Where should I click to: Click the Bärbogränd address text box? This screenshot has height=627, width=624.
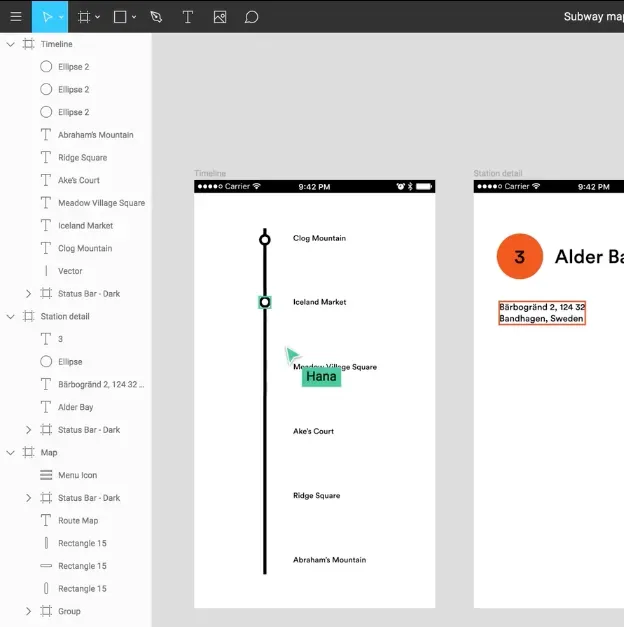[542, 313]
